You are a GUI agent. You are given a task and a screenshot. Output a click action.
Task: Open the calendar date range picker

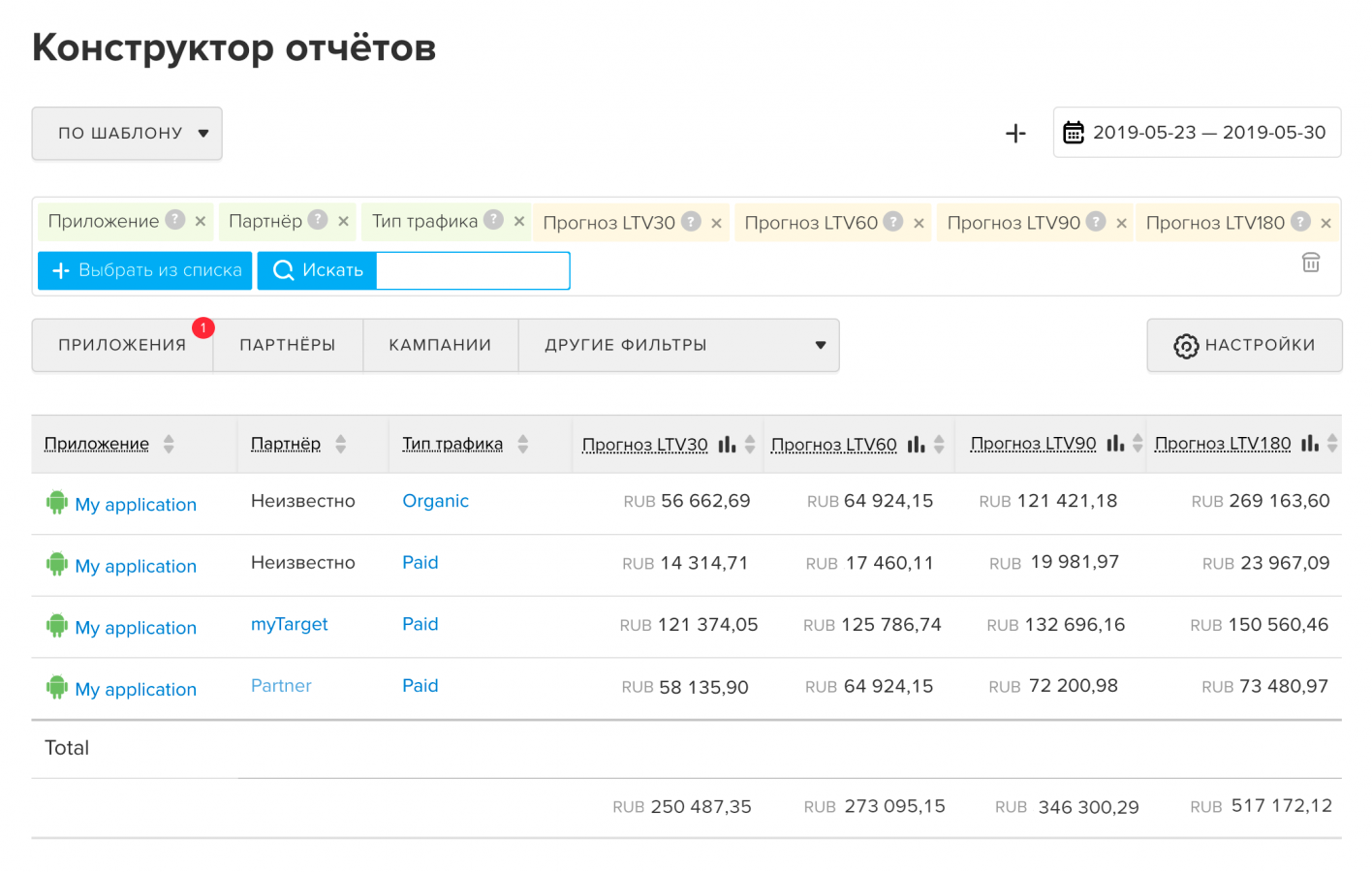1197,133
